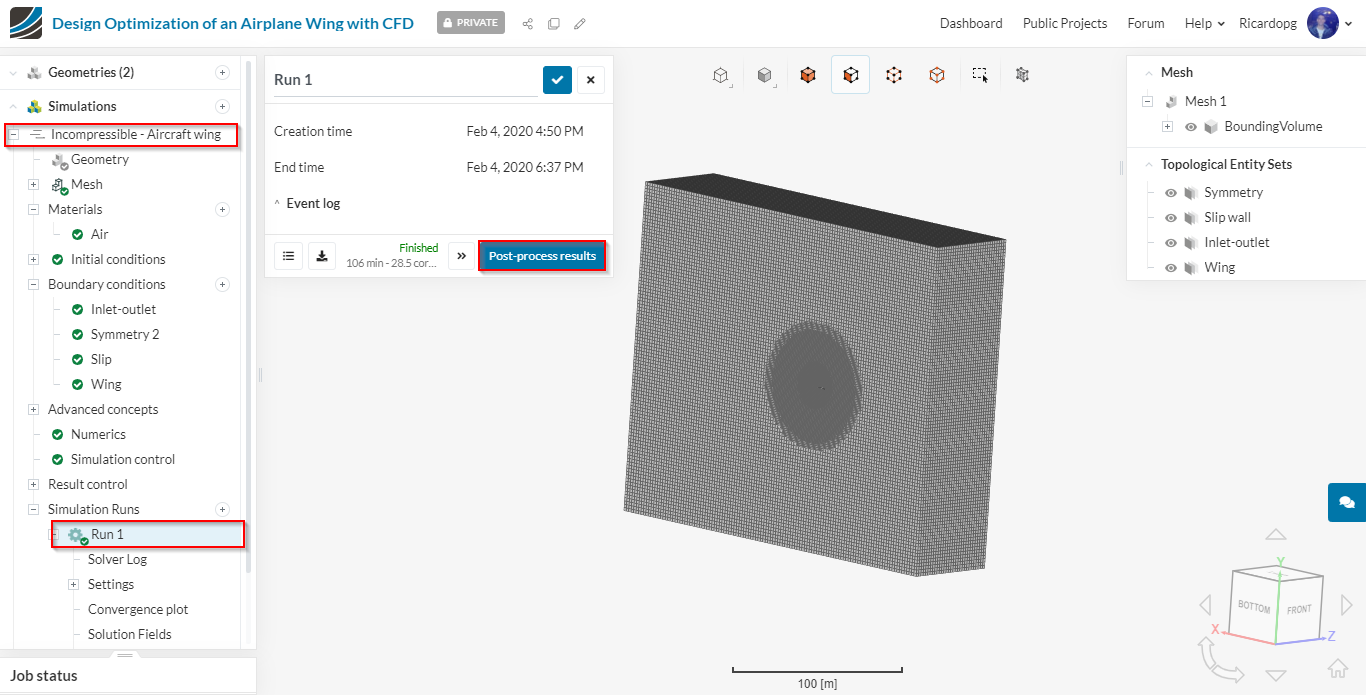Viewport: 1366px width, 695px height.
Task: Toggle visibility of Inlet-outlet entity set
Action: (x=1171, y=243)
